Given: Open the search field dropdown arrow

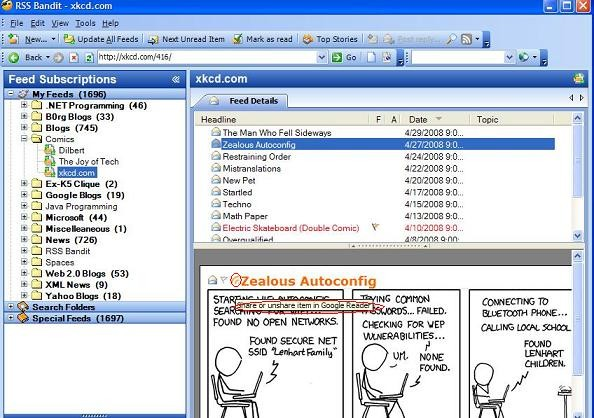Looking at the screenshot, I should tap(510, 57).
